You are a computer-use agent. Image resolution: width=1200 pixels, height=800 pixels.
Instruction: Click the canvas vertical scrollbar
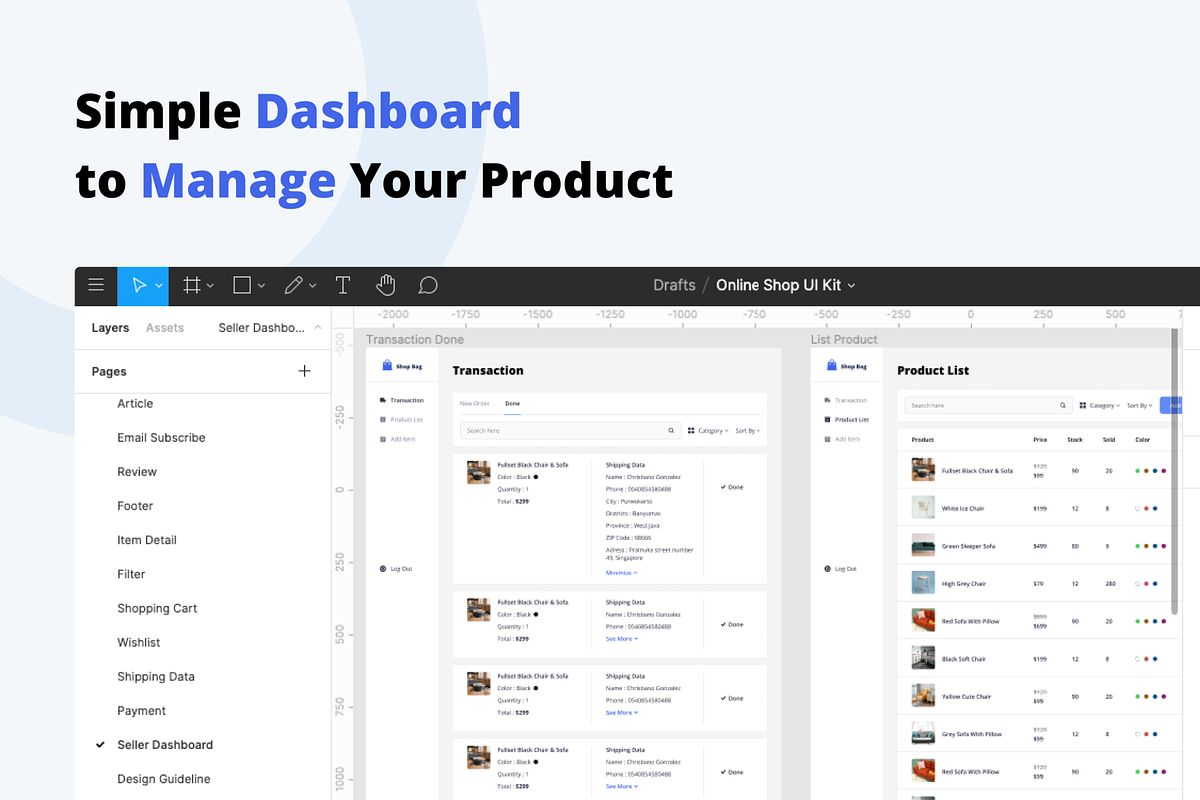[x=1175, y=472]
